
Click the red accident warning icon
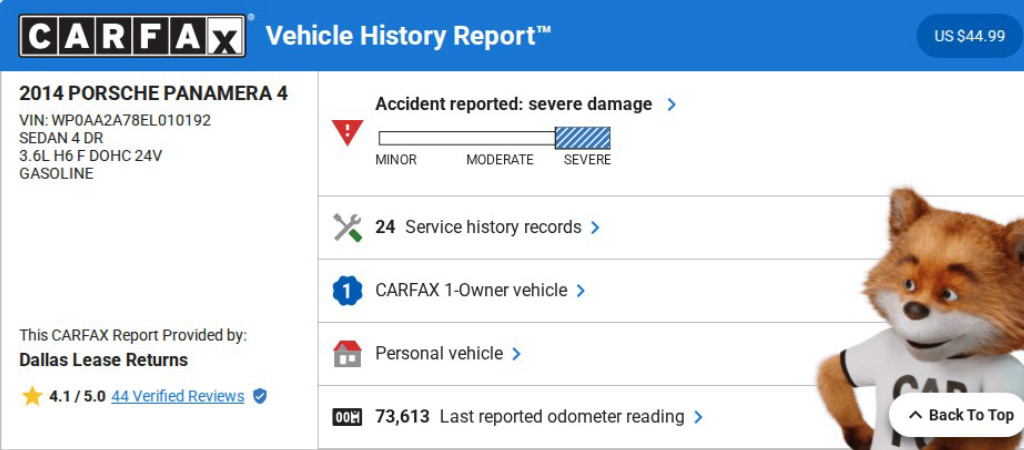pyautogui.click(x=347, y=131)
